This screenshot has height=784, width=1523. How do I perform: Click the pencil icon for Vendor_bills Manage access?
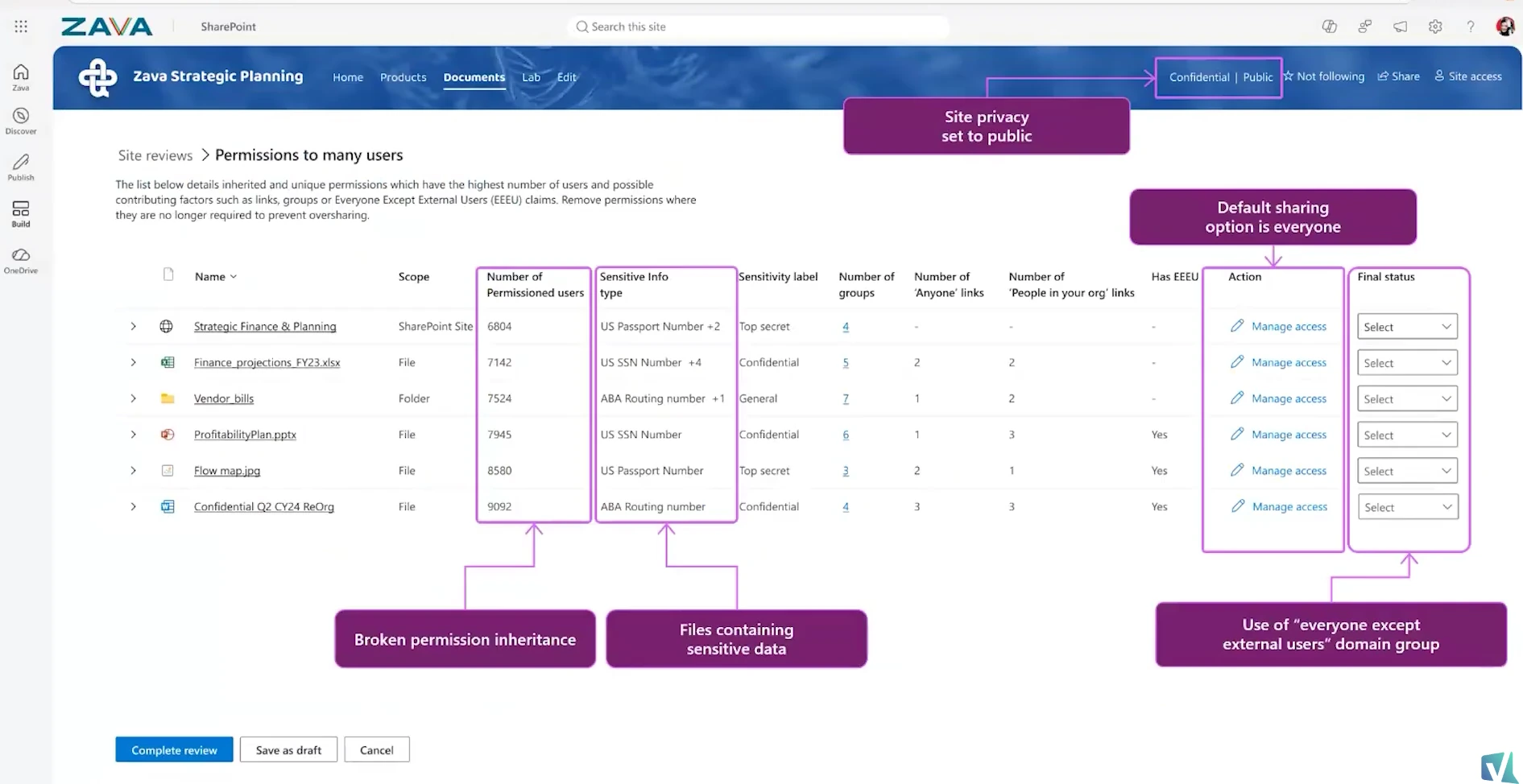point(1237,398)
